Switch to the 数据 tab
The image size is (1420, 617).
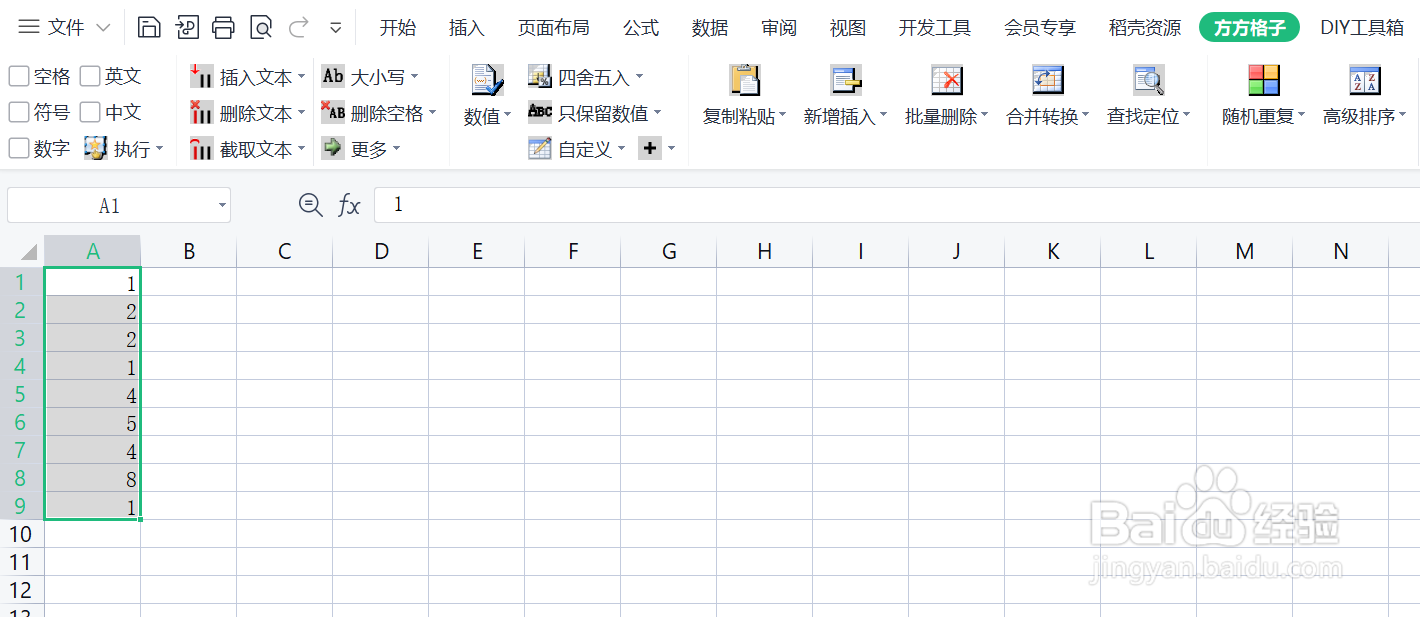(710, 28)
